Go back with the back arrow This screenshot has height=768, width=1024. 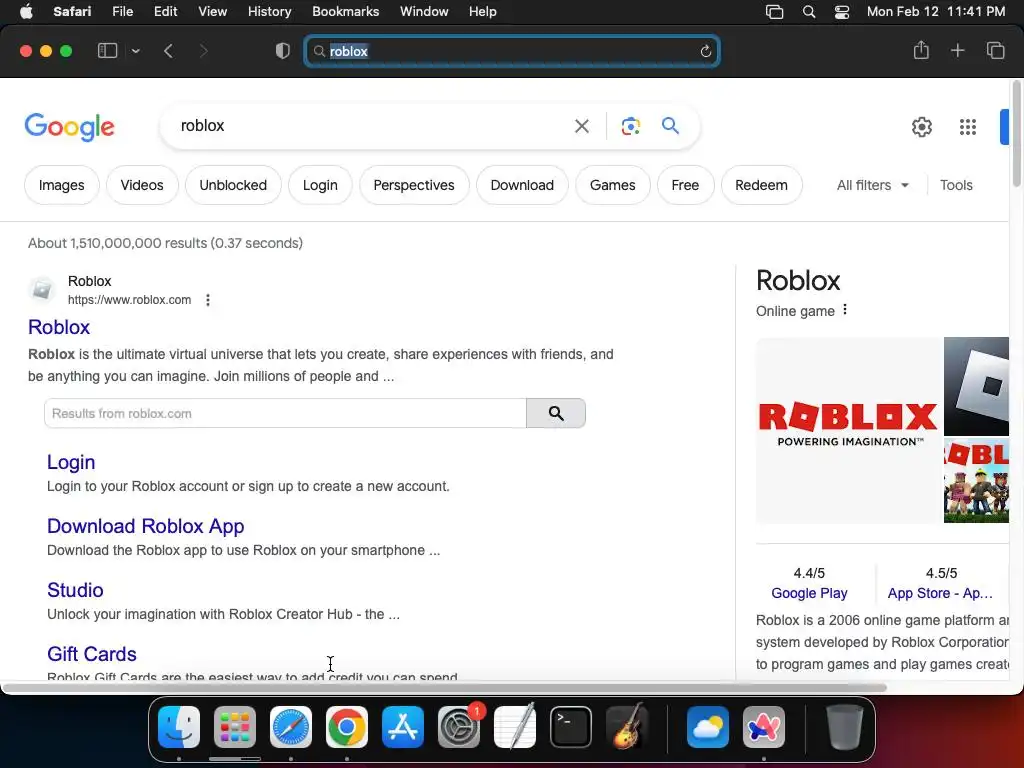tap(168, 51)
